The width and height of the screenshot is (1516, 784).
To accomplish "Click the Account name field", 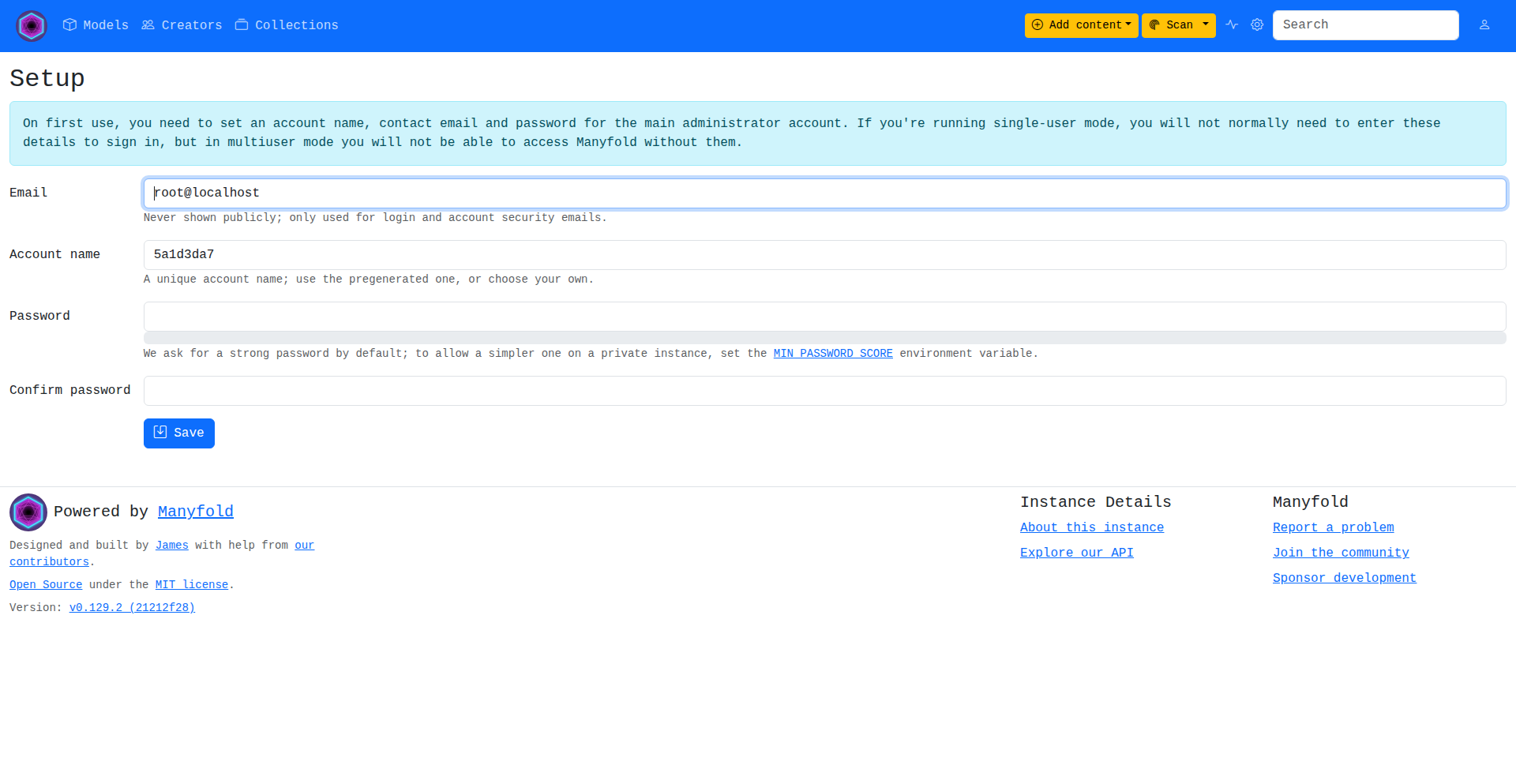I will pyautogui.click(x=824, y=255).
